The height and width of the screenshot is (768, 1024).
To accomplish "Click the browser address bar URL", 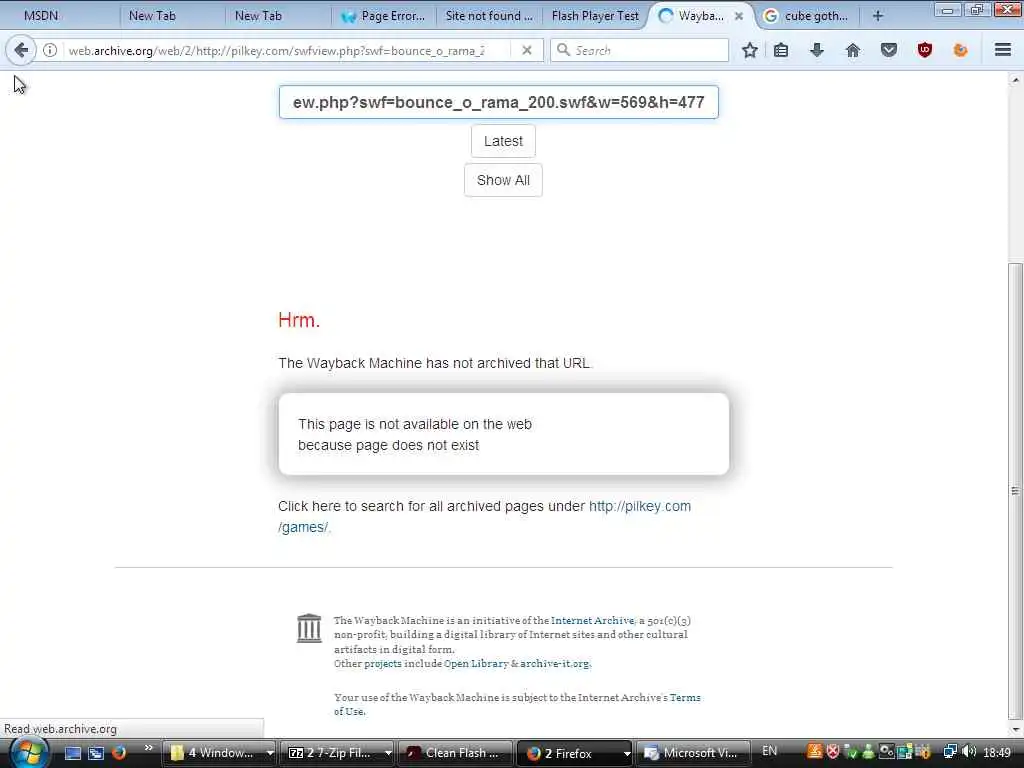I will 277,50.
